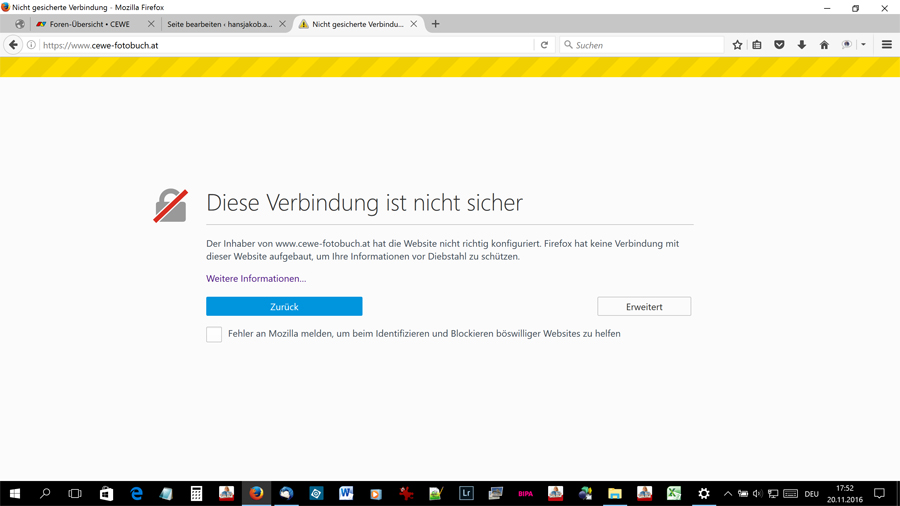
Task: Reload the page with the refresh icon
Action: pyautogui.click(x=544, y=45)
